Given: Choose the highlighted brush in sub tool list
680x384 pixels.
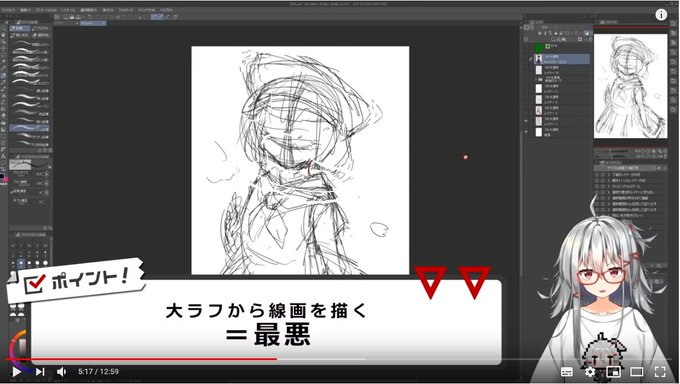Looking at the screenshot, I should [29, 128].
